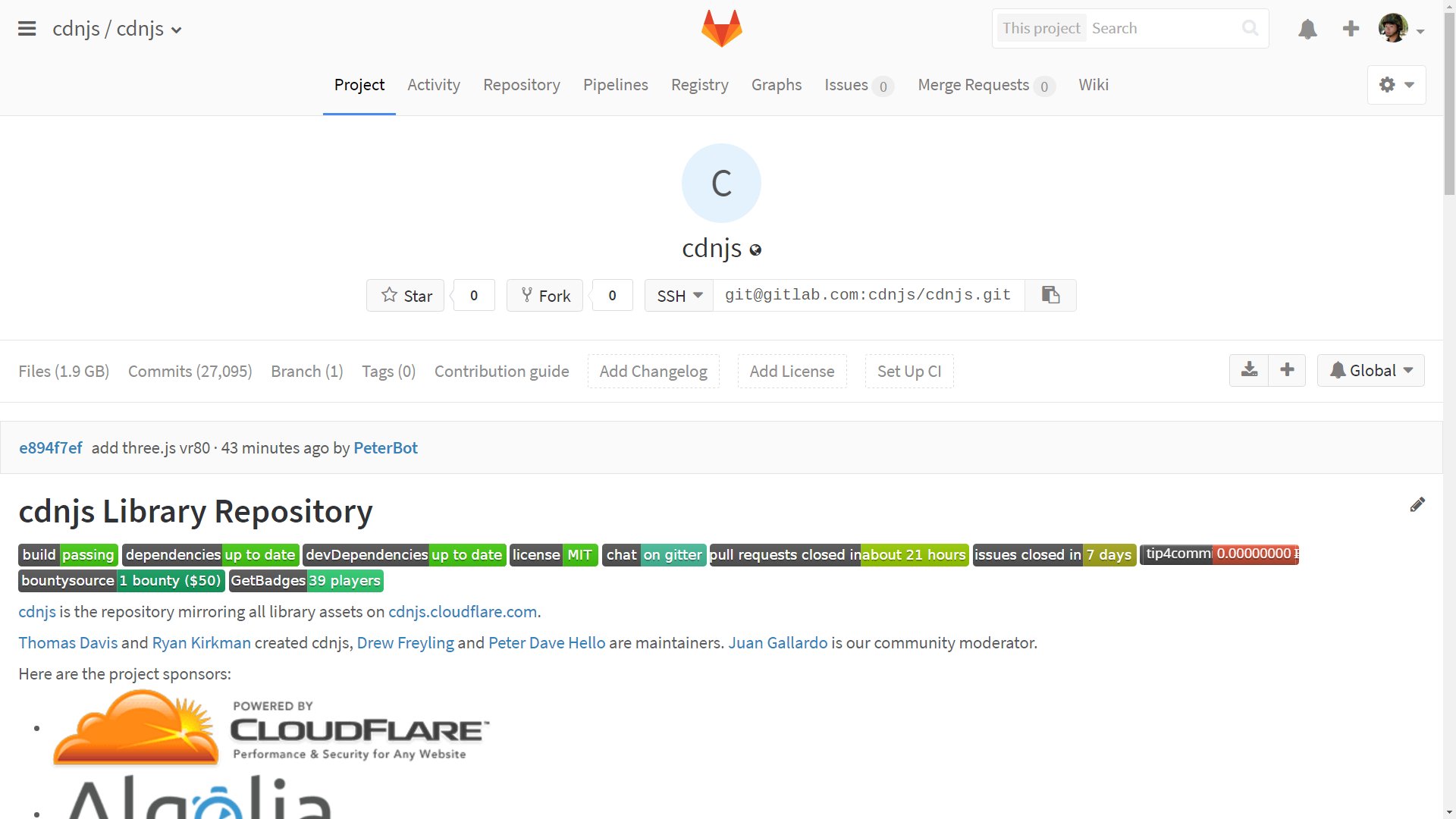The width and height of the screenshot is (1456, 819).
Task: Open Juan Gallardo profile link
Action: coord(778,643)
